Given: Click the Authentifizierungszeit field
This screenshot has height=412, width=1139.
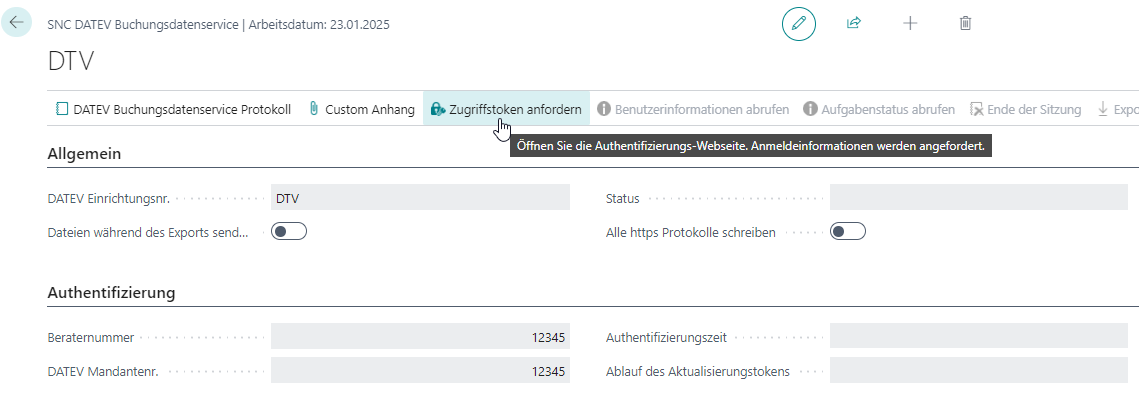Looking at the screenshot, I should click(x=978, y=337).
